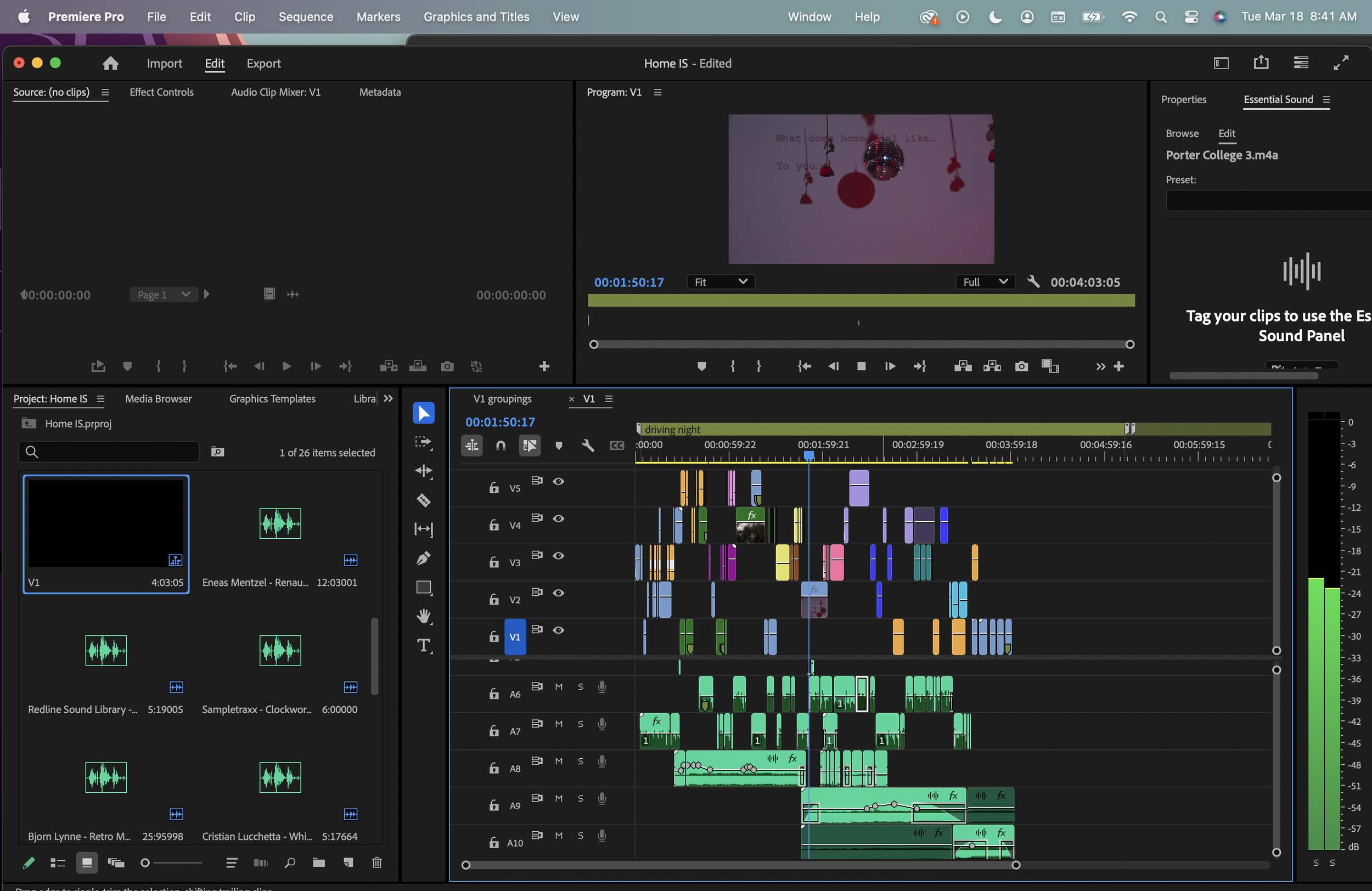Viewport: 1372px width, 891px height.
Task: Hide track V3 with its eye icon
Action: (x=558, y=556)
